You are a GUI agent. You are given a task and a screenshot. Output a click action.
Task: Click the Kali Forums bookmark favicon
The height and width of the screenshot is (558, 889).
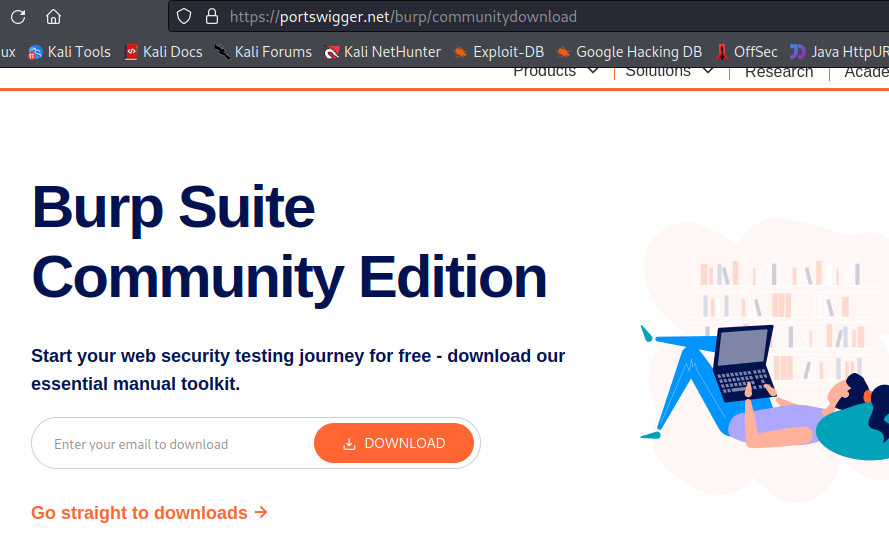(222, 52)
